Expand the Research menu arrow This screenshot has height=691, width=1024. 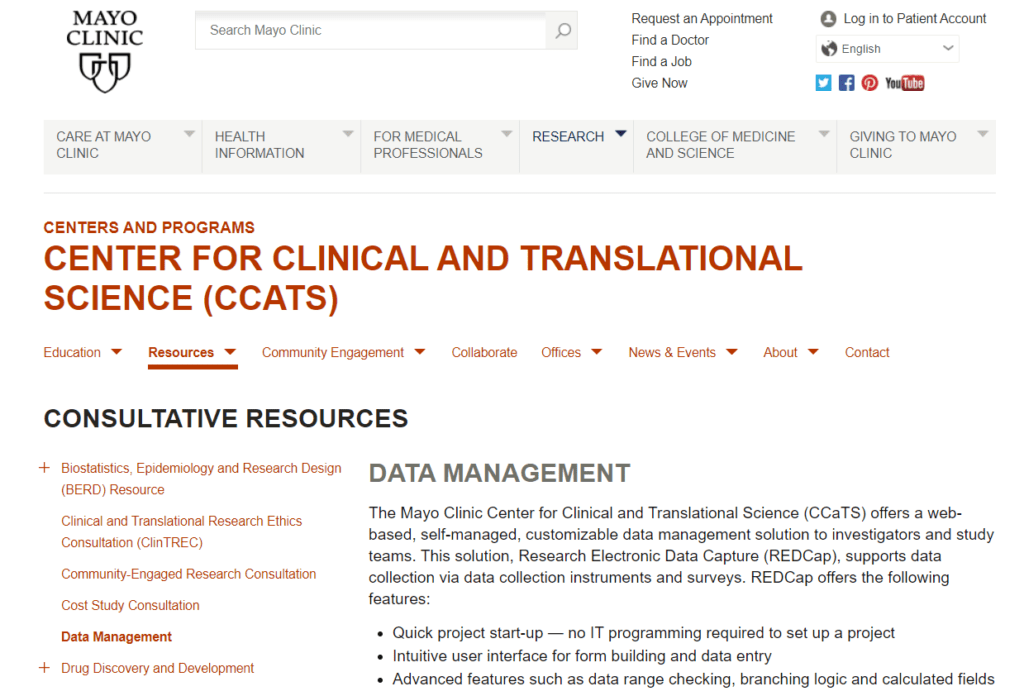coord(621,134)
